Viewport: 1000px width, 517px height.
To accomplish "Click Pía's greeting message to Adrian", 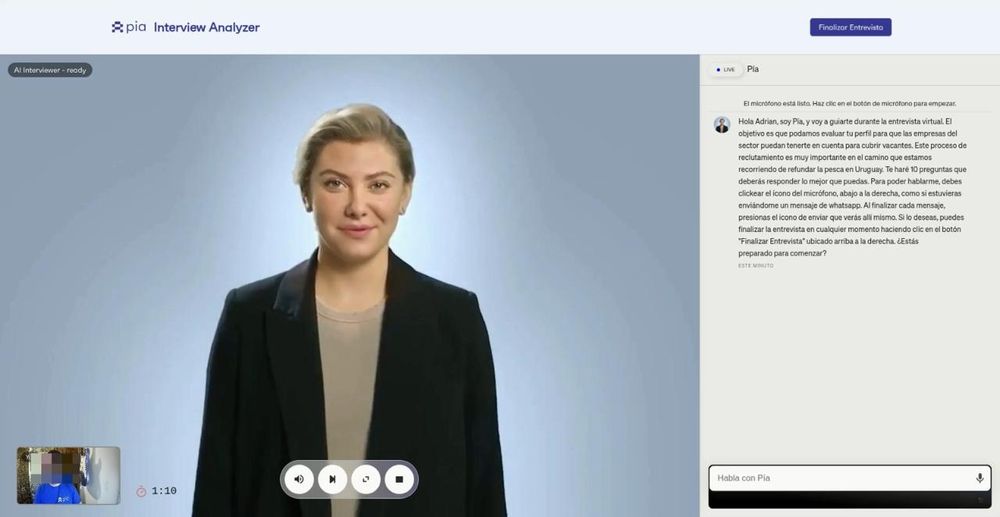I will coord(852,187).
